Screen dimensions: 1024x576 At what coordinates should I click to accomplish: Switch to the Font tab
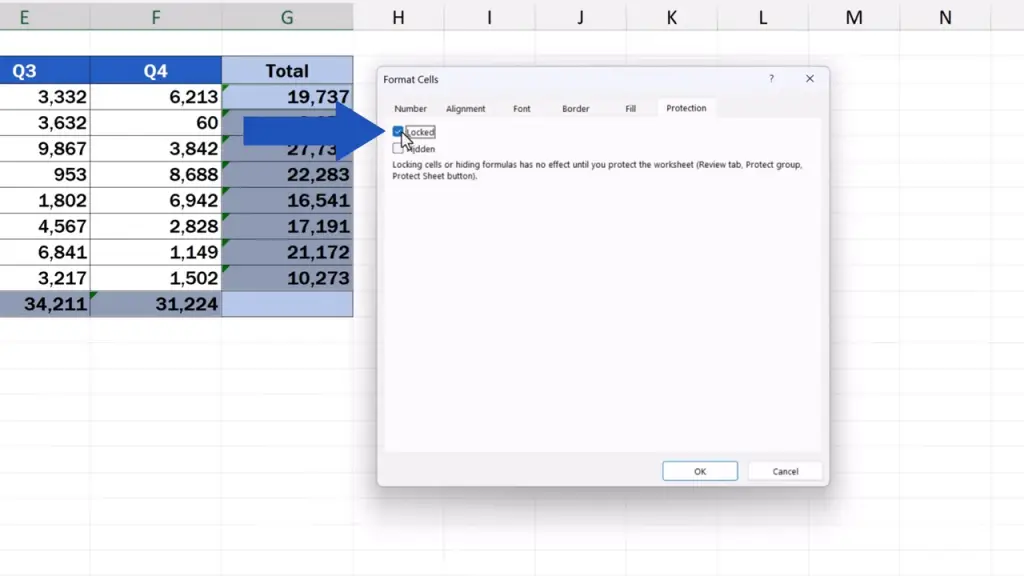click(522, 109)
